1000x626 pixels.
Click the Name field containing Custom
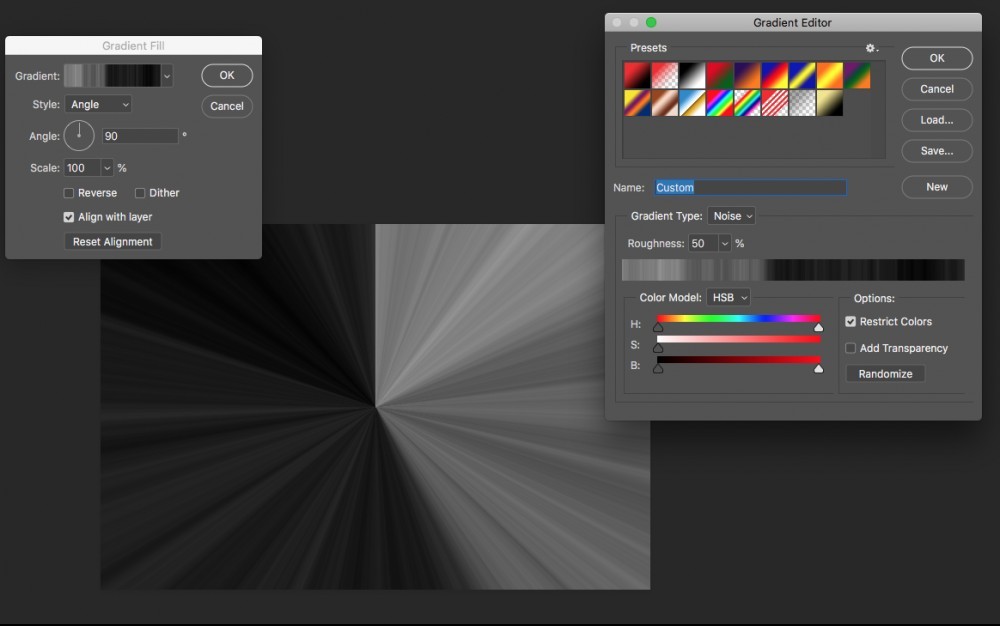[x=750, y=187]
